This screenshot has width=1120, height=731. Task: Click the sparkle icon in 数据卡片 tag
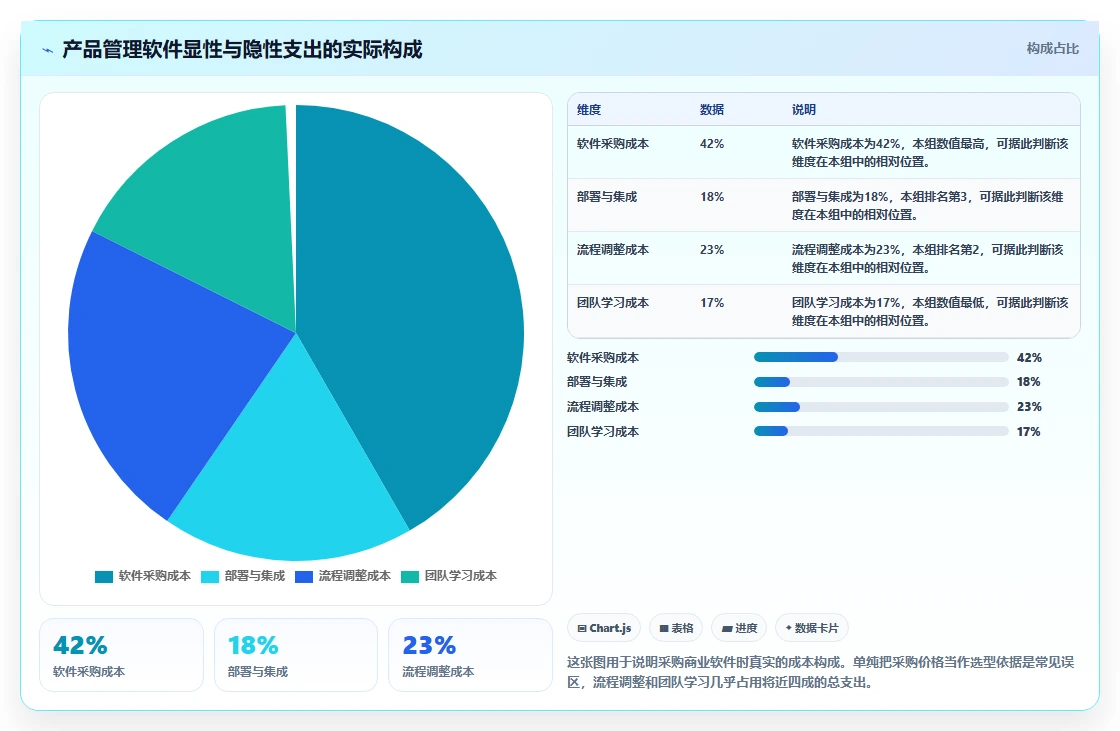(789, 628)
